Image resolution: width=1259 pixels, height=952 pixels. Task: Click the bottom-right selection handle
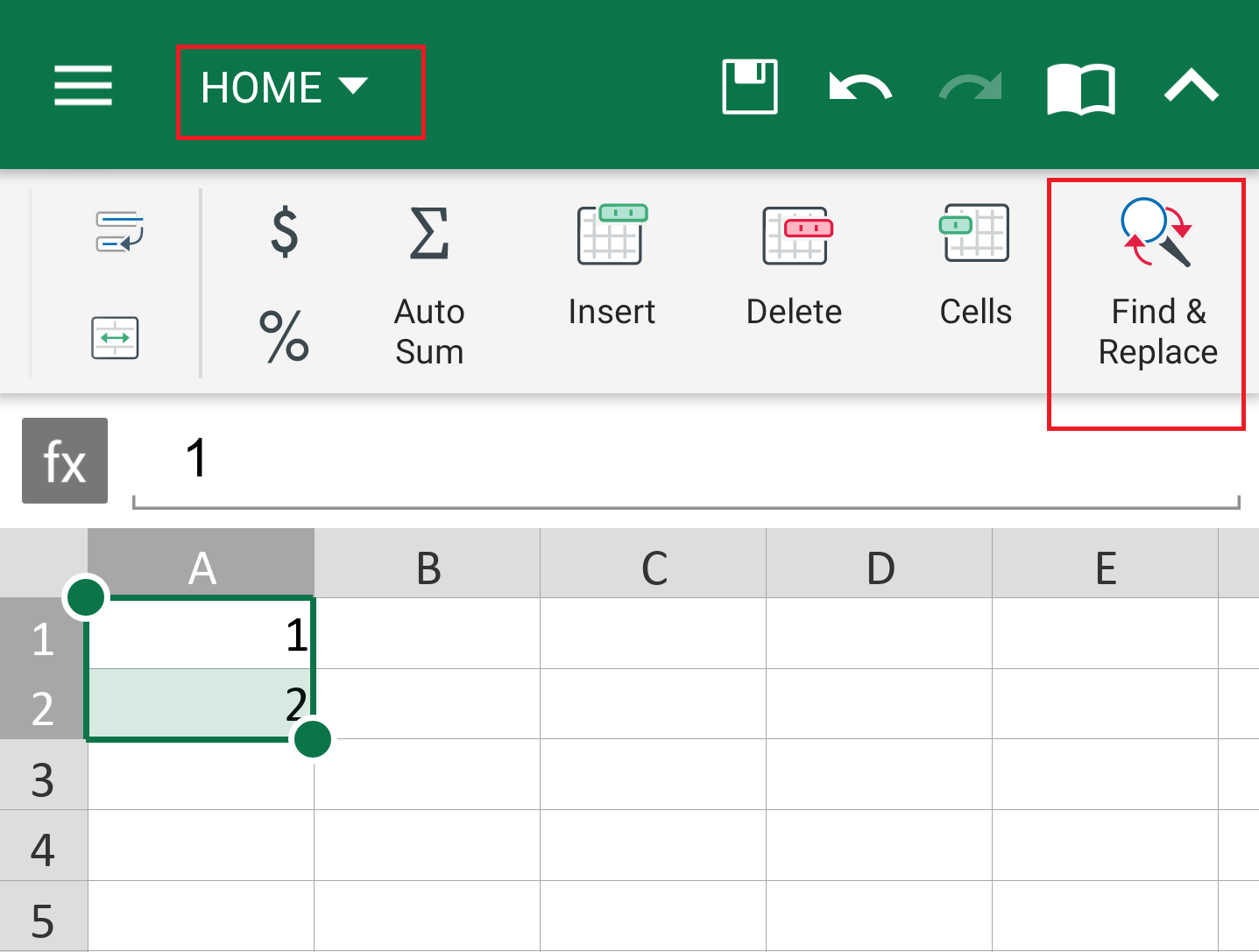[x=313, y=739]
